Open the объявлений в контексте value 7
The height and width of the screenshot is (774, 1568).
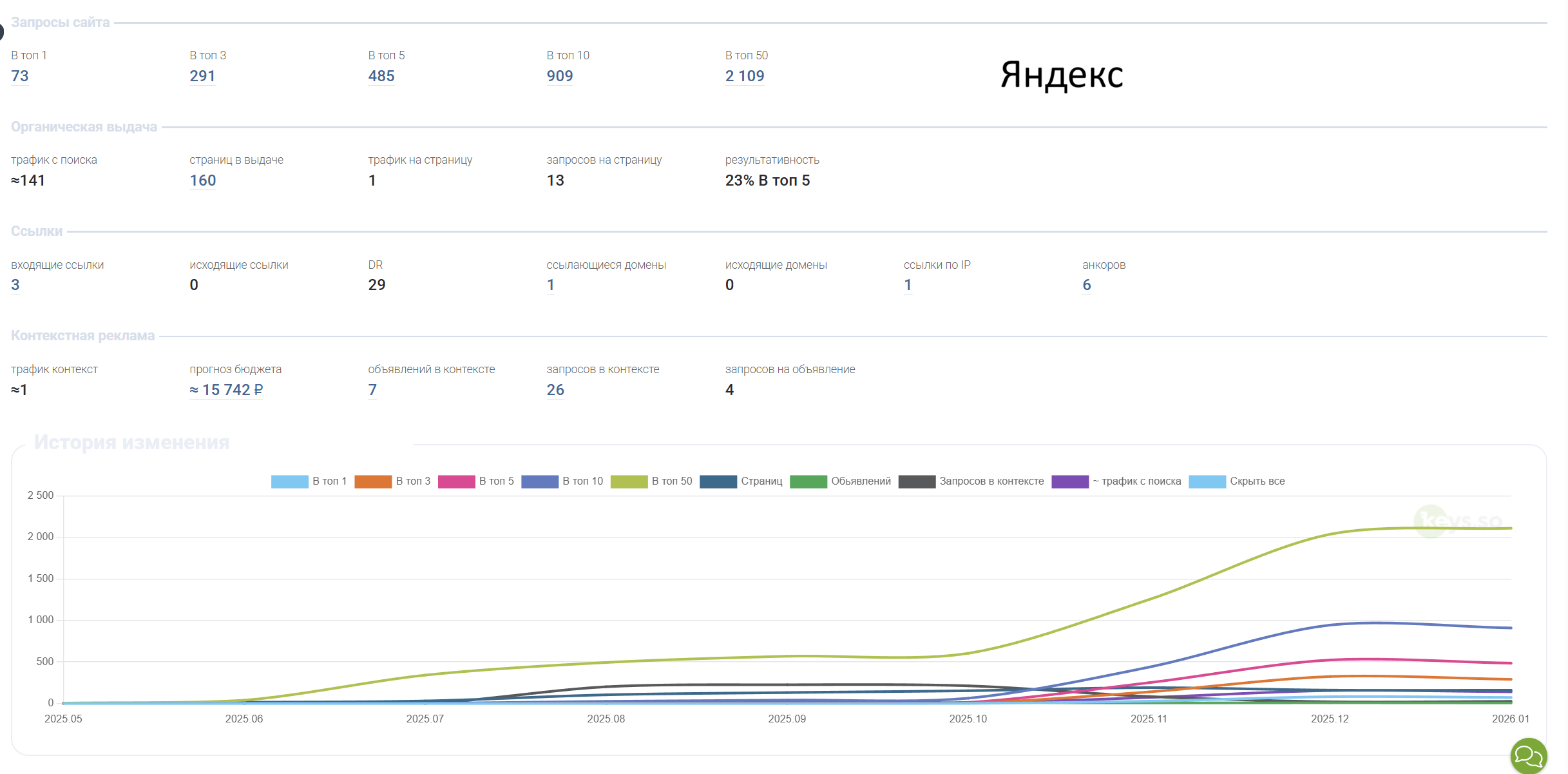click(372, 390)
